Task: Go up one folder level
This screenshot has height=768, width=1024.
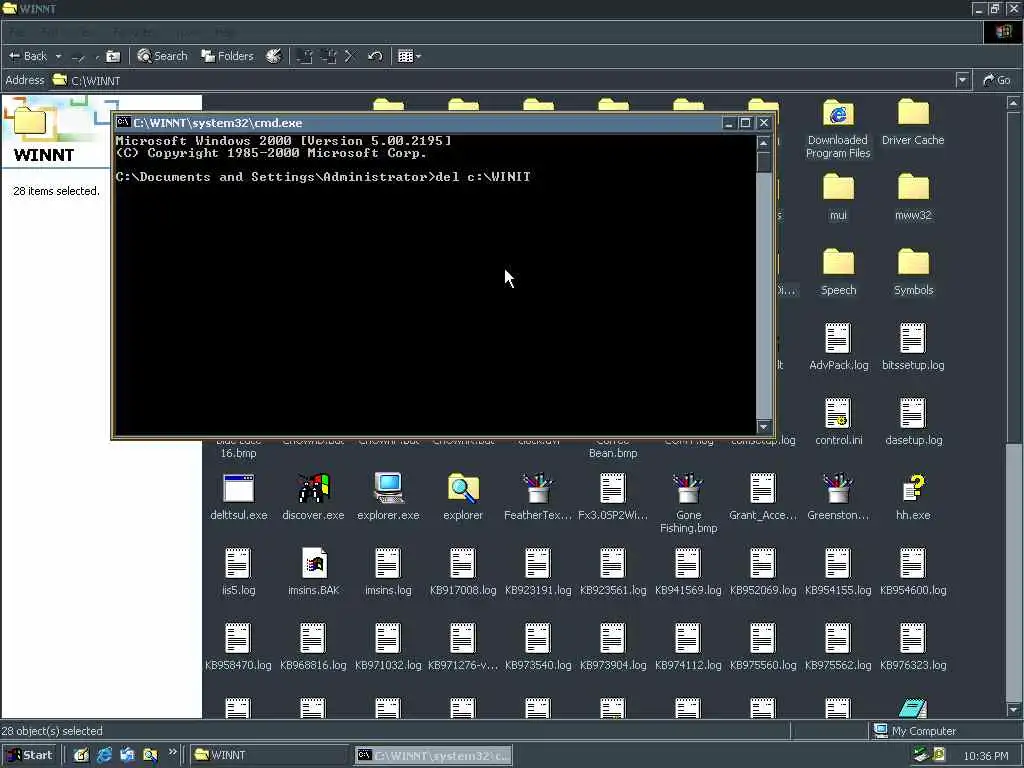Action: [113, 56]
